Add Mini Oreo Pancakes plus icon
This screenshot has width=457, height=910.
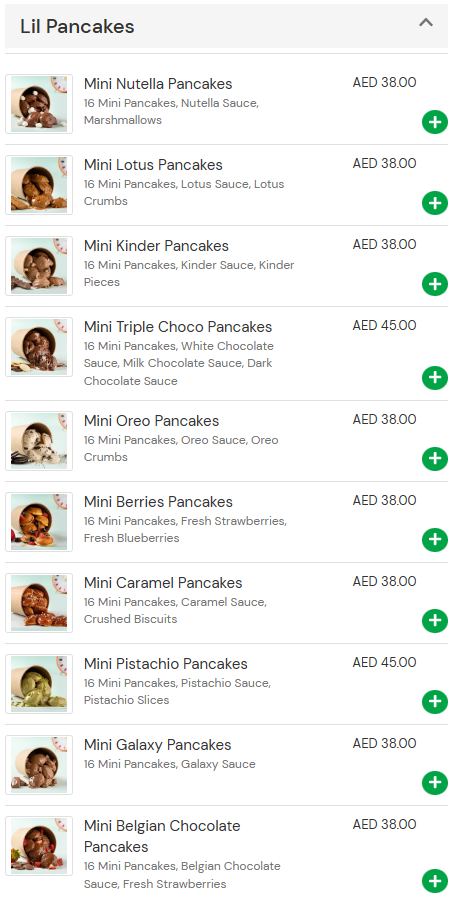tap(434, 458)
